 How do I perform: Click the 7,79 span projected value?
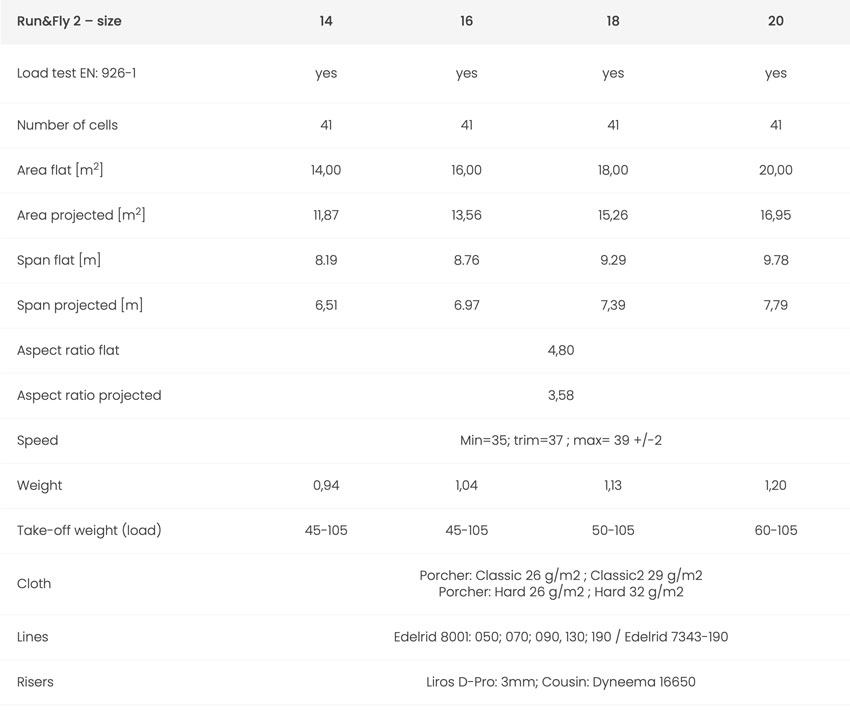pos(776,305)
